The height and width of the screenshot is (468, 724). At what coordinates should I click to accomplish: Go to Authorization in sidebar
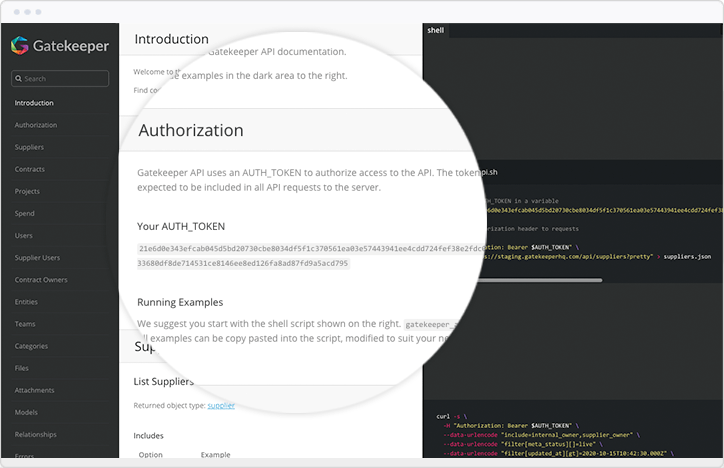[x=36, y=125]
